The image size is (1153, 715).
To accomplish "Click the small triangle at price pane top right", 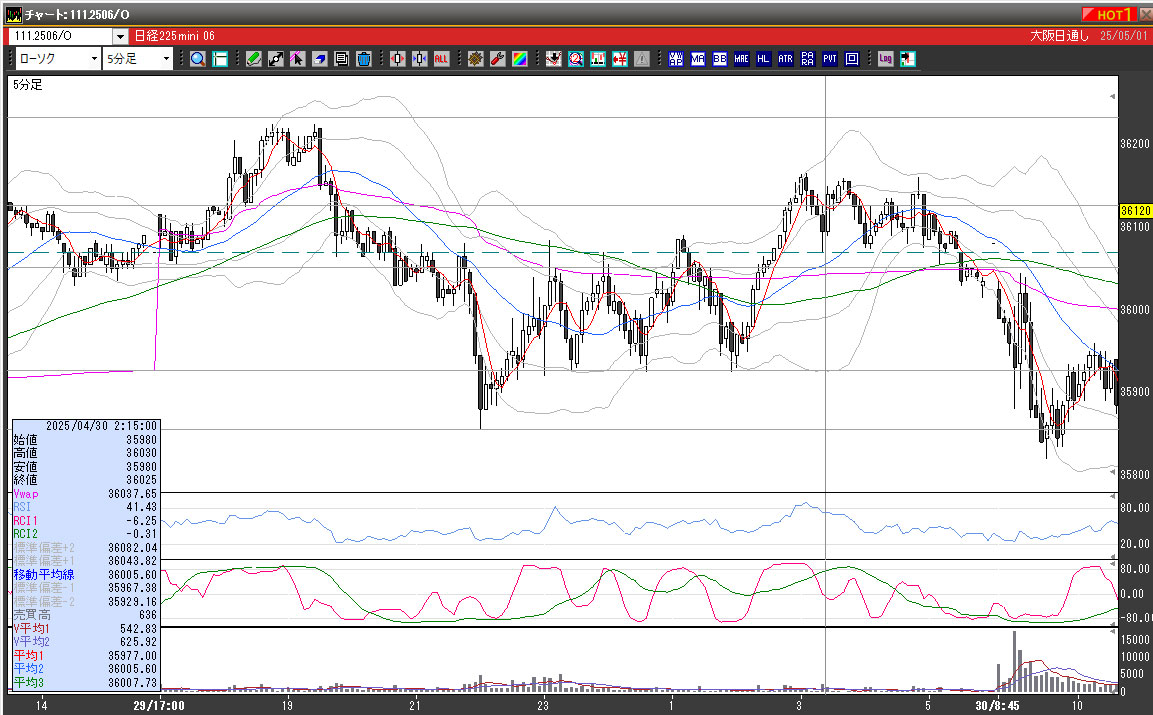I will [1112, 96].
